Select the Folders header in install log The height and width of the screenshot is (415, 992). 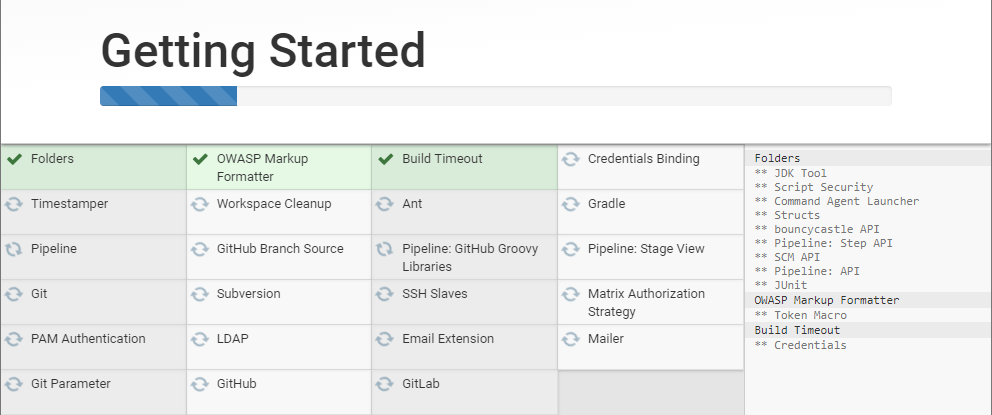tap(777, 158)
